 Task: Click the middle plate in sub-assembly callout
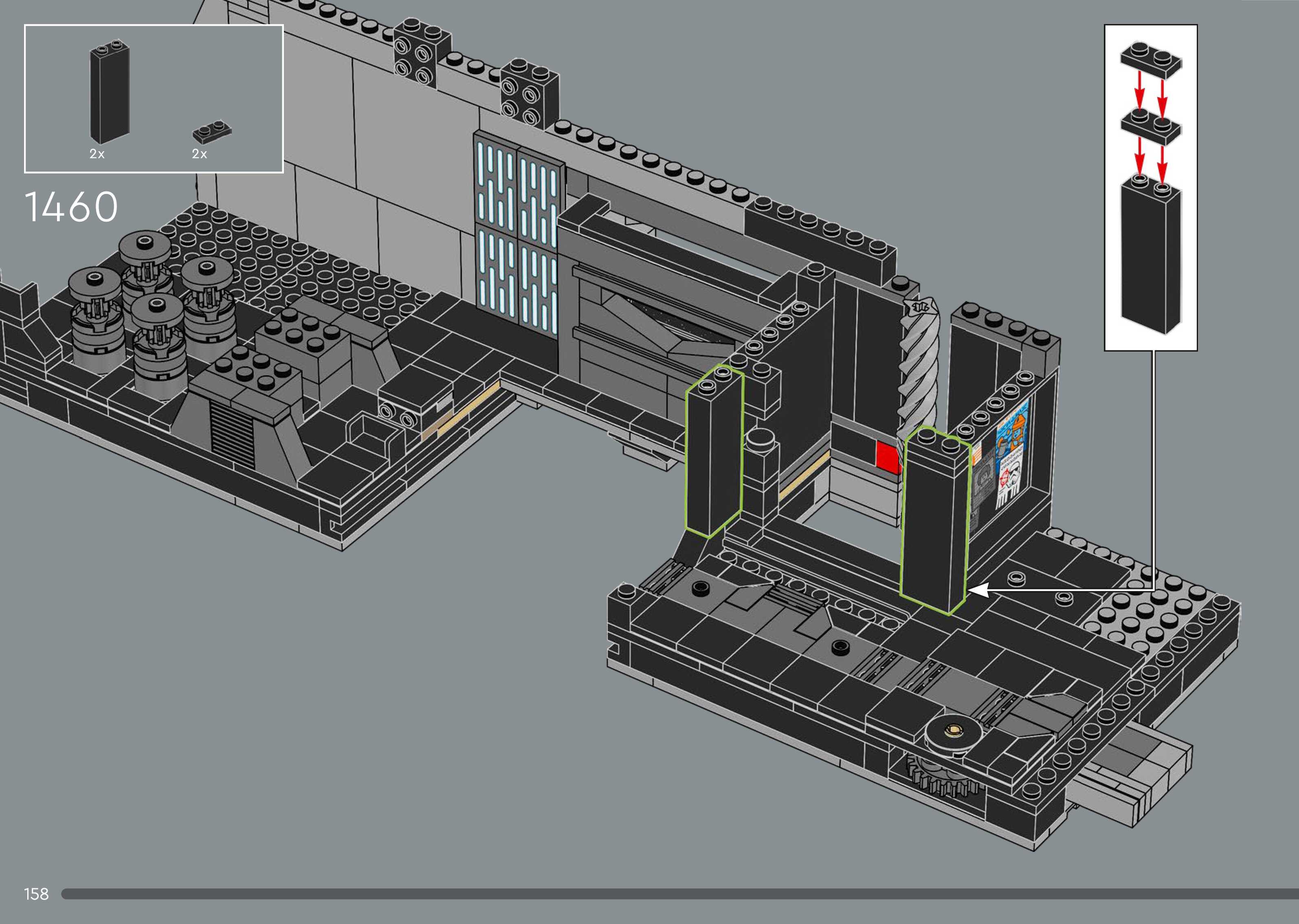coord(1151,129)
